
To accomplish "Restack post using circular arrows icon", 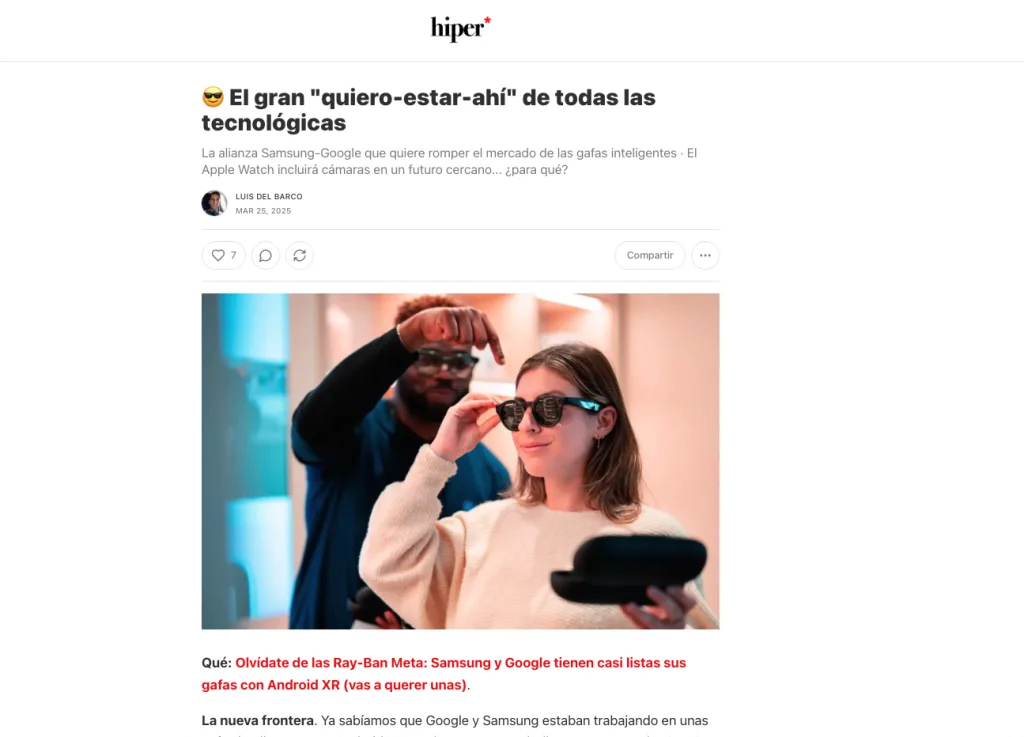I will pyautogui.click(x=300, y=255).
